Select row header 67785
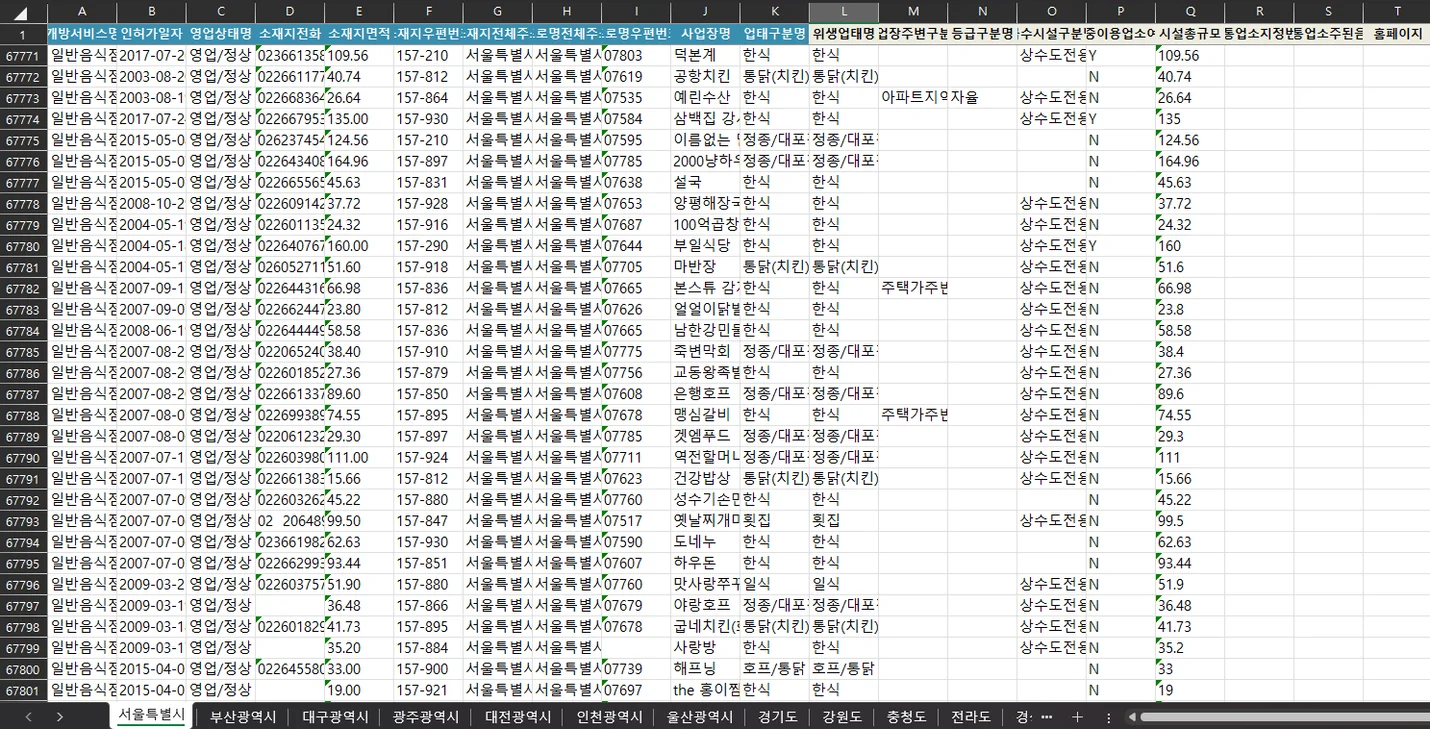Image resolution: width=1430 pixels, height=729 pixels. pos(23,351)
